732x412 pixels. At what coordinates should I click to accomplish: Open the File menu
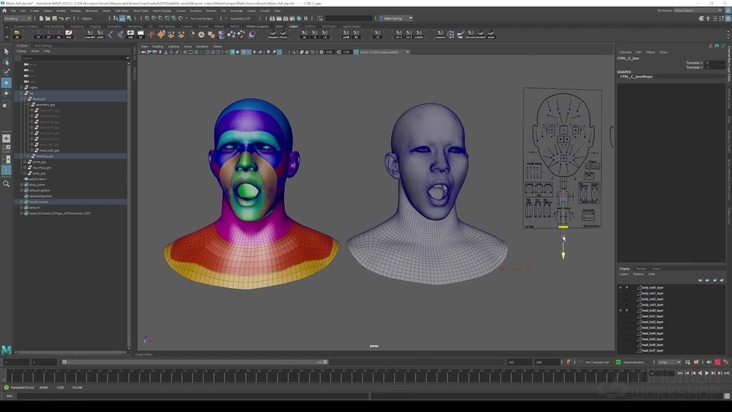click(13, 11)
